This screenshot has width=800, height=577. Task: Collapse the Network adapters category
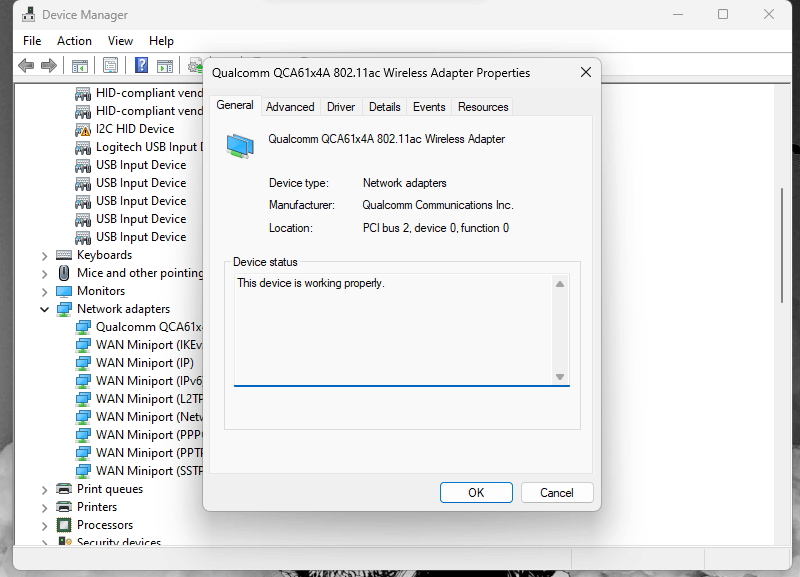pyautogui.click(x=44, y=309)
